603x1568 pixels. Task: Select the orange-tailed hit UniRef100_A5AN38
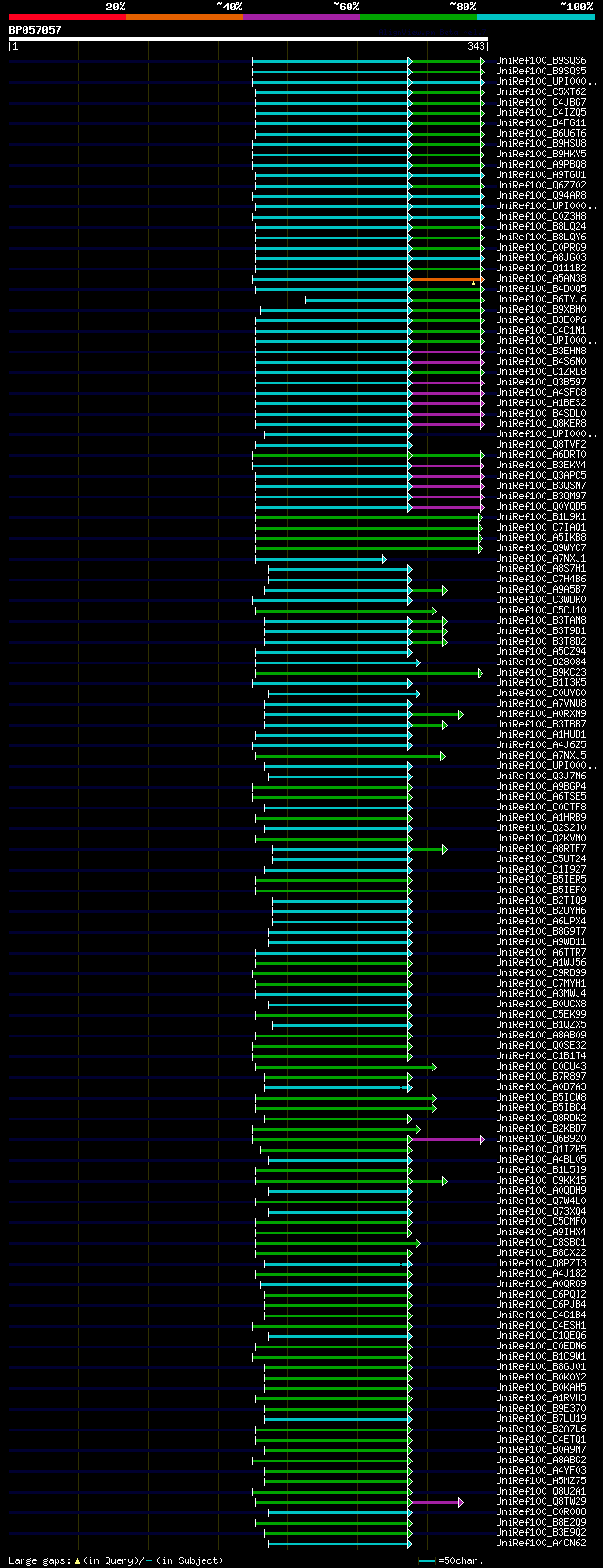click(x=541, y=278)
